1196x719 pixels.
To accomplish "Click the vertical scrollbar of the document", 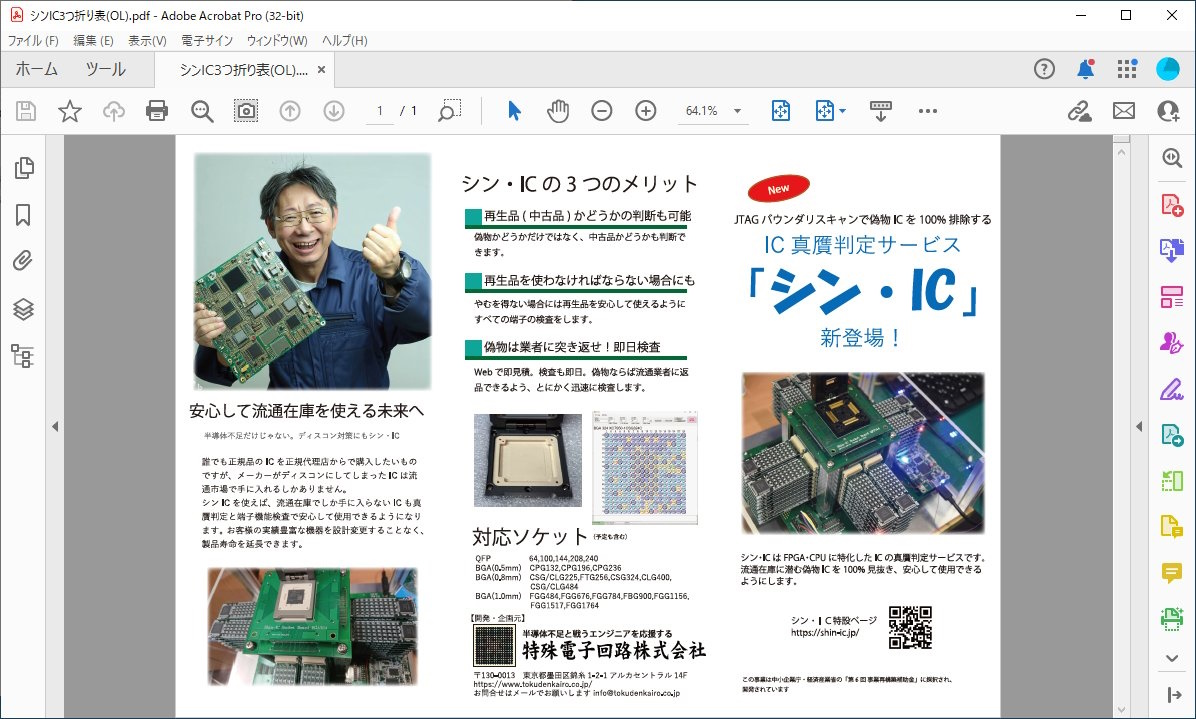I will point(1121,427).
